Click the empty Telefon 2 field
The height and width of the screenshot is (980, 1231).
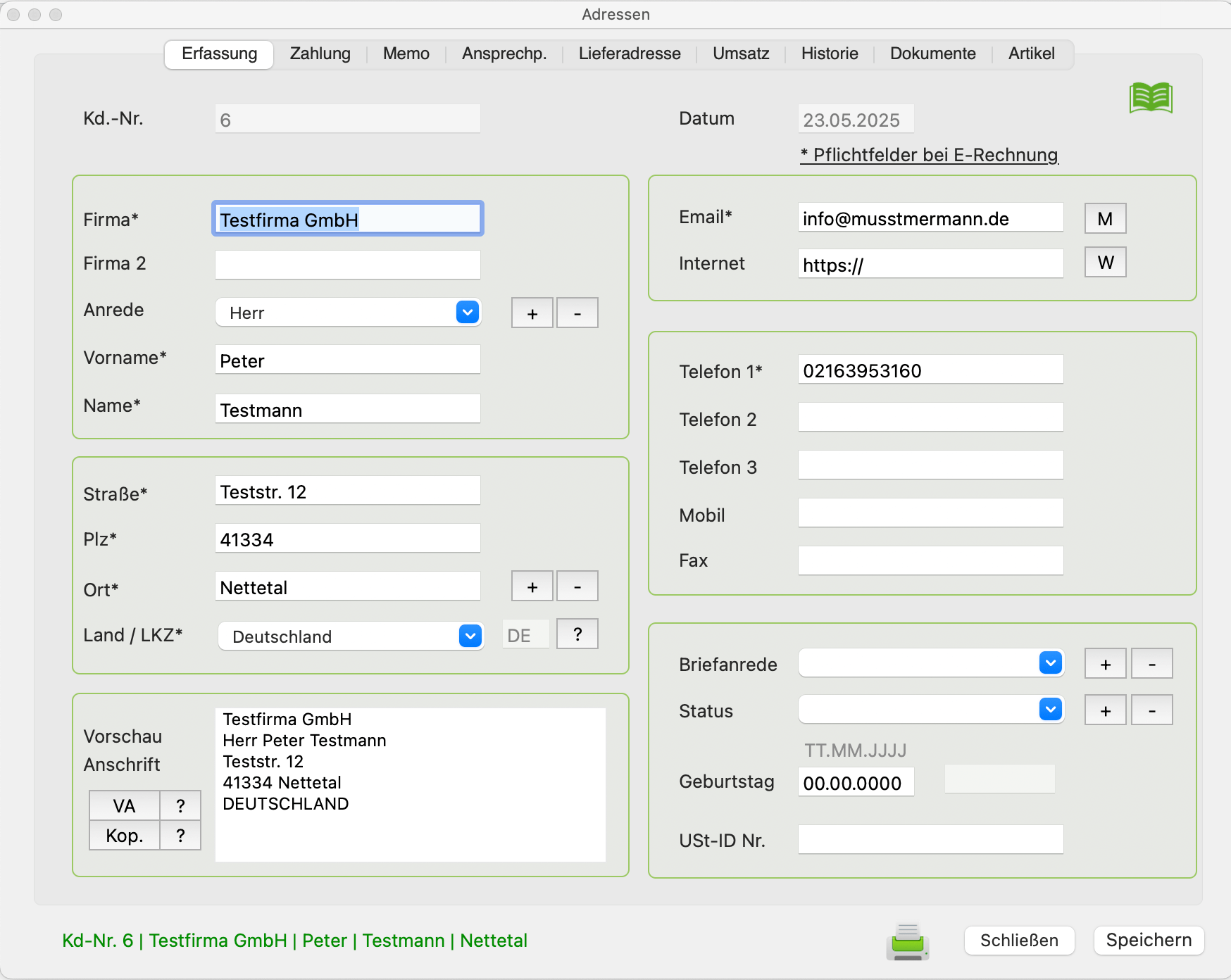(931, 417)
